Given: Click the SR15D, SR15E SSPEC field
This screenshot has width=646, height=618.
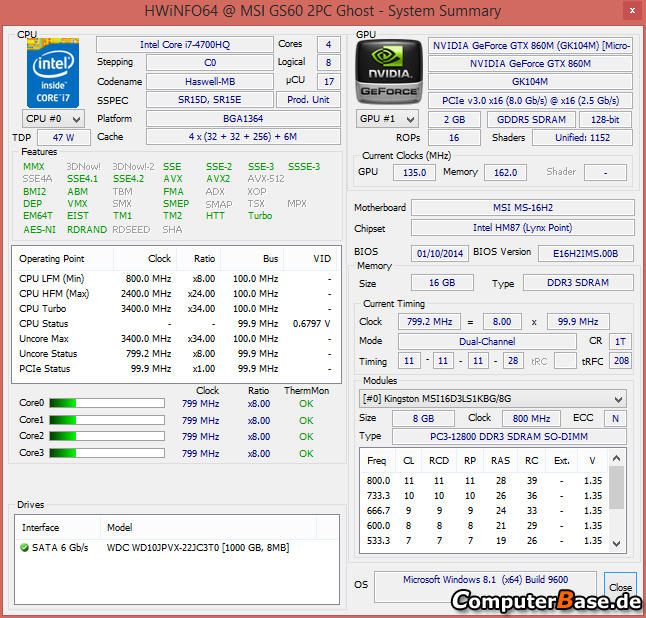Looking at the screenshot, I should click(210, 100).
